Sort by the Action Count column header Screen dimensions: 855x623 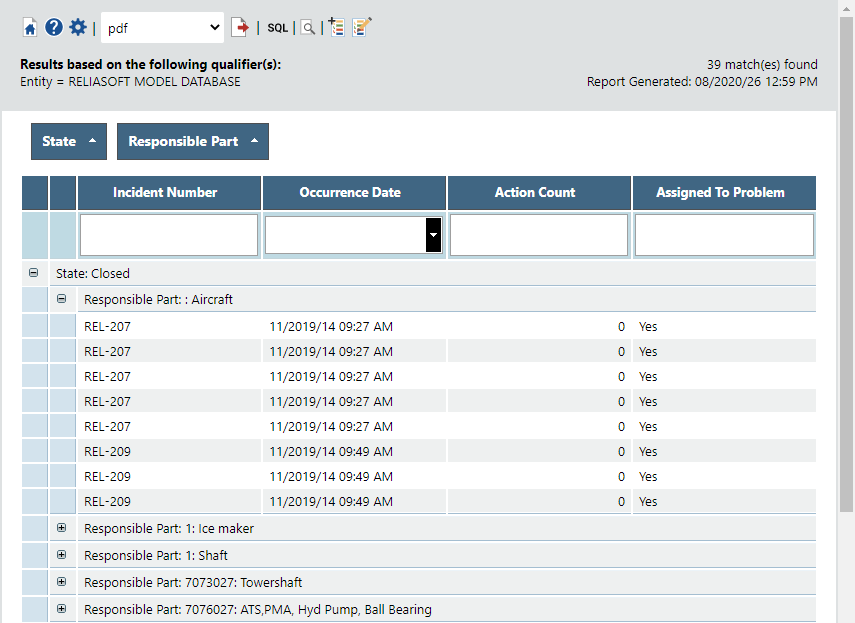[x=535, y=193]
